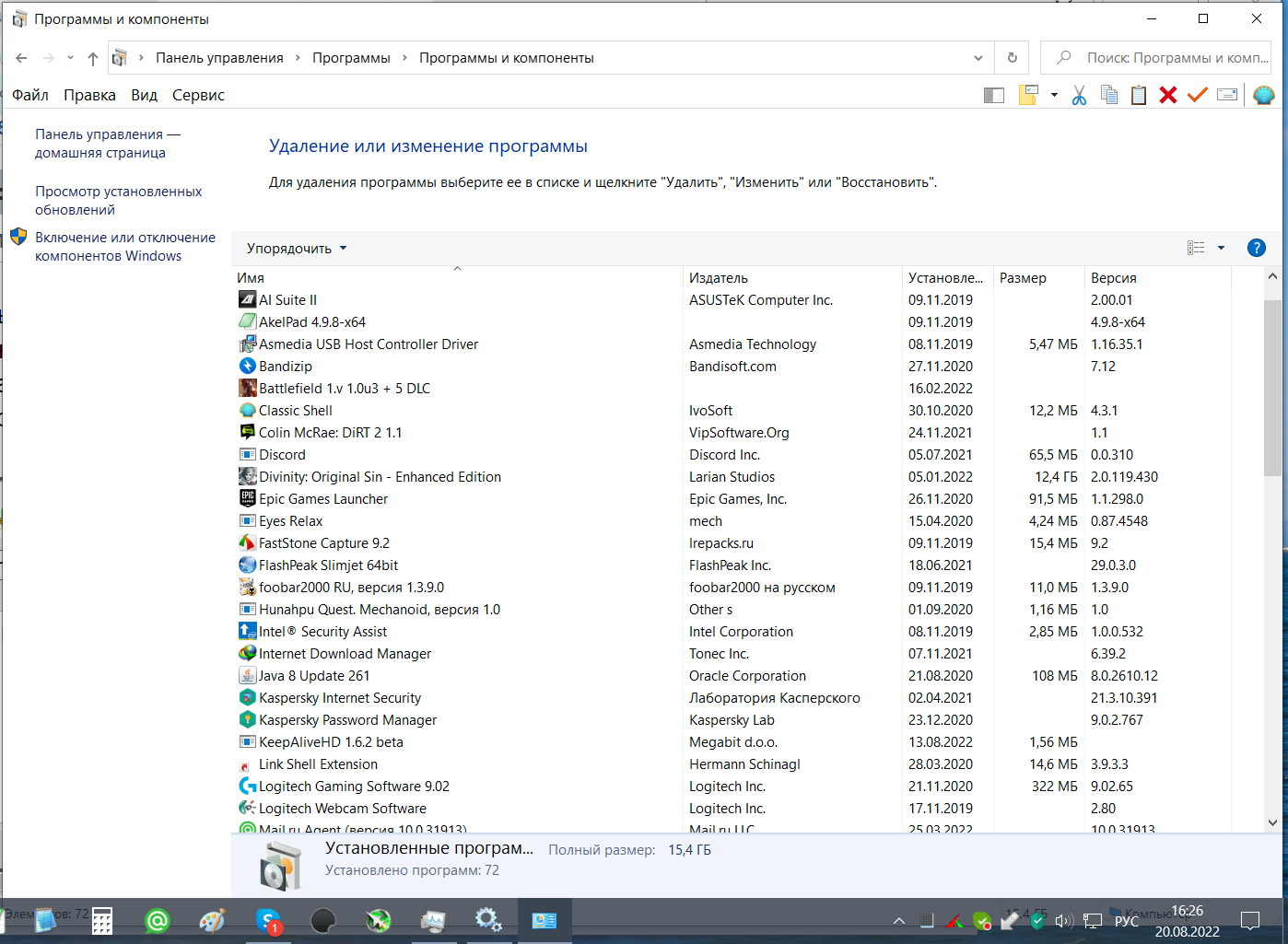Click the Epic Games Launcher icon
1288x944 pixels.
(x=247, y=498)
